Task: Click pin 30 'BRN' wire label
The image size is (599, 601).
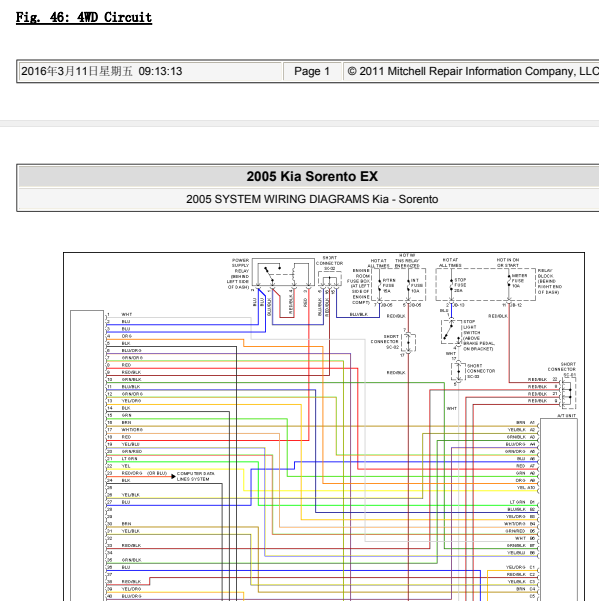Action: coord(126,524)
